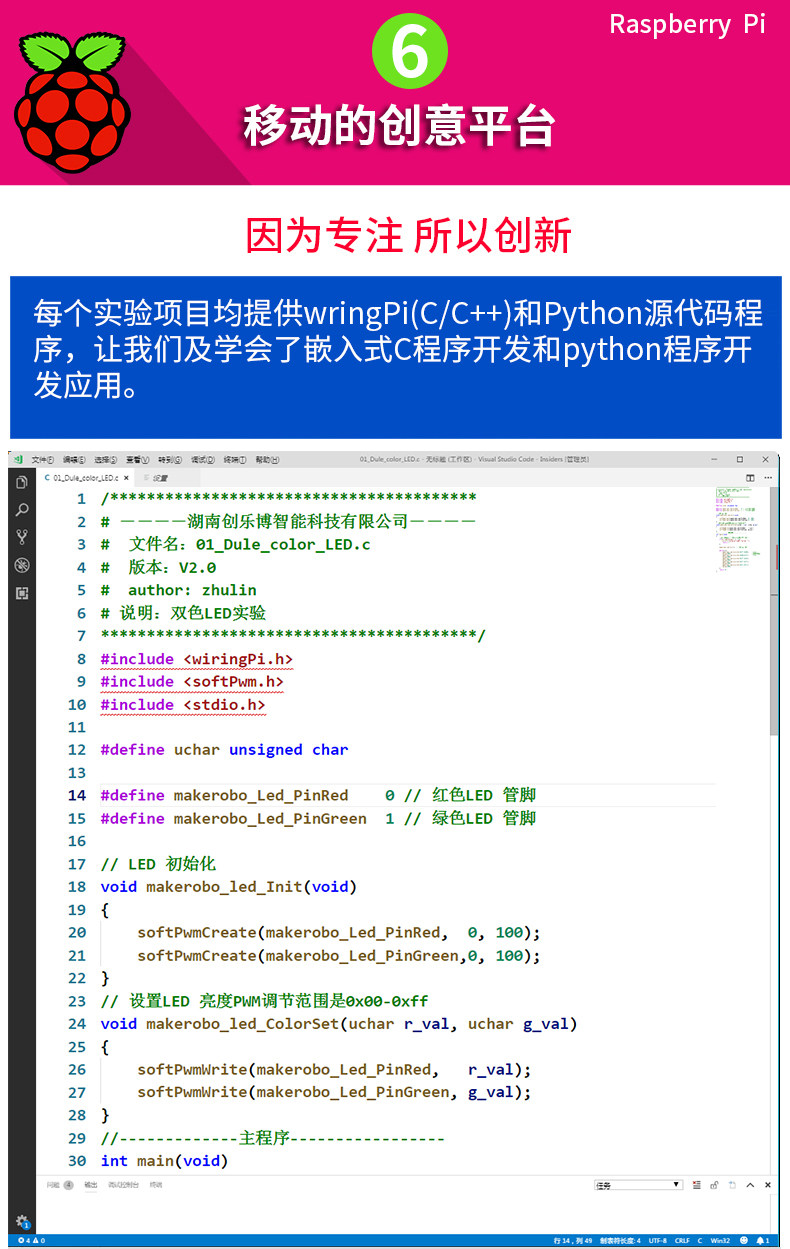Viewport: 790px width, 1249px height.
Task: Open the Explorer icon in activity bar
Action: click(22, 482)
